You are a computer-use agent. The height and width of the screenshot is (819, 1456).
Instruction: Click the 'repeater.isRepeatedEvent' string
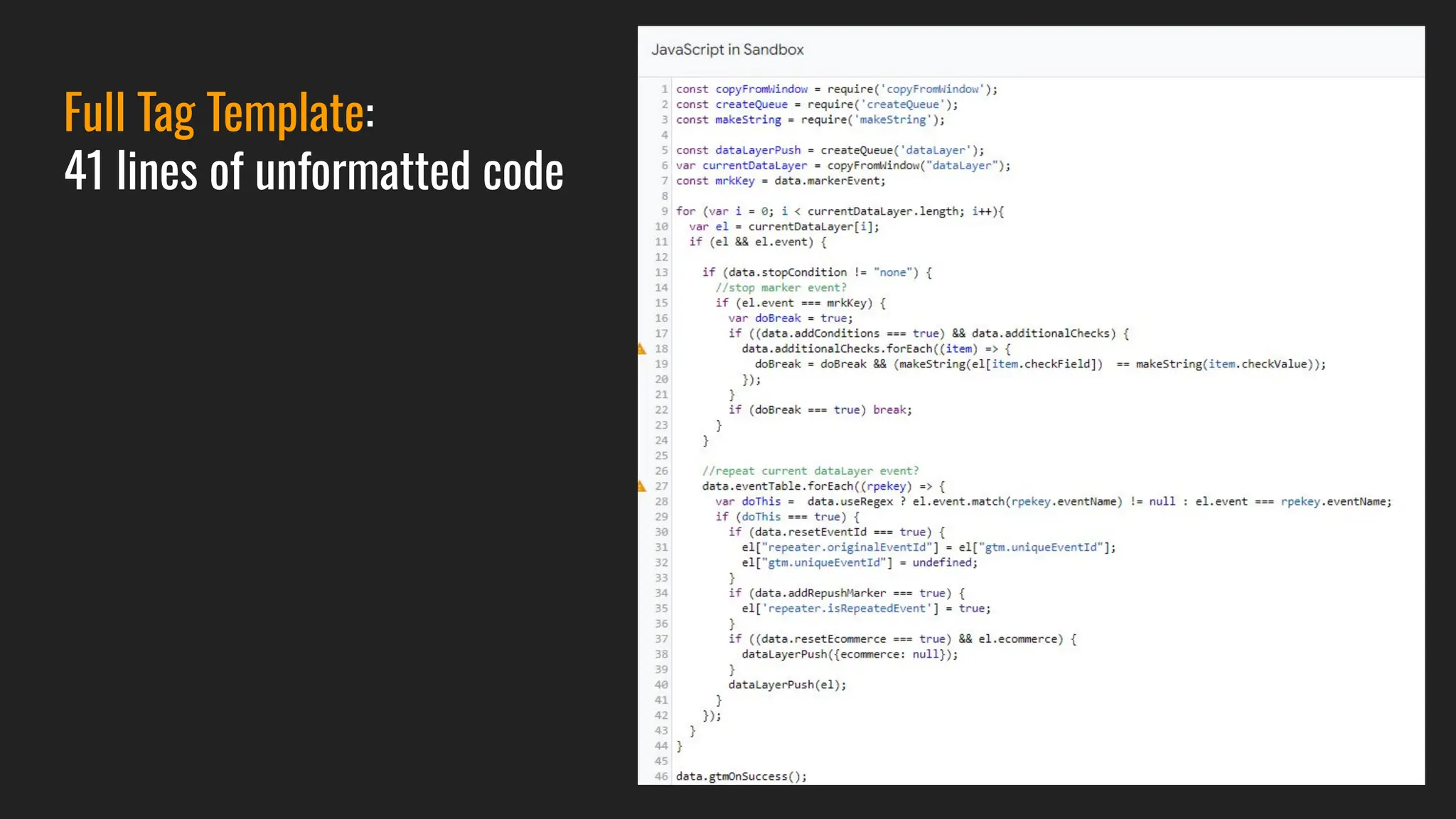tap(847, 609)
